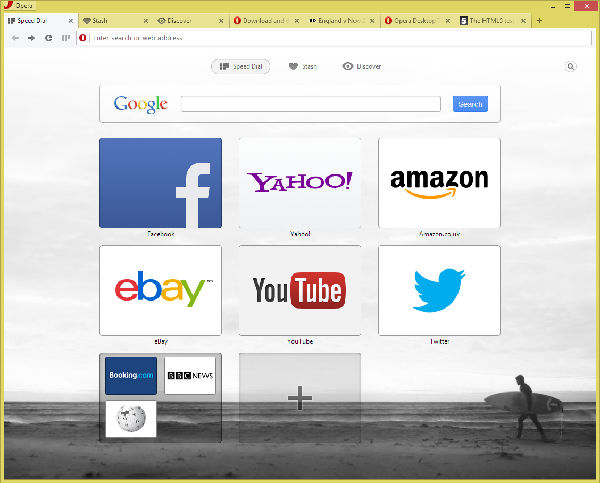Open Speed Dial from toolbar grid icon
Image resolution: width=600 pixels, height=483 pixels.
click(65, 38)
